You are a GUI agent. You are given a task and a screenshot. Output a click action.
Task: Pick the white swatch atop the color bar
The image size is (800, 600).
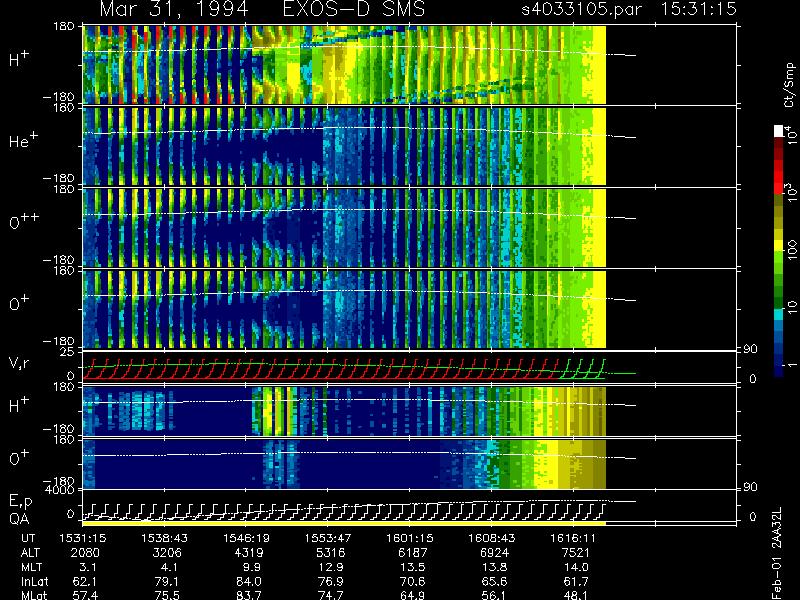(x=779, y=131)
